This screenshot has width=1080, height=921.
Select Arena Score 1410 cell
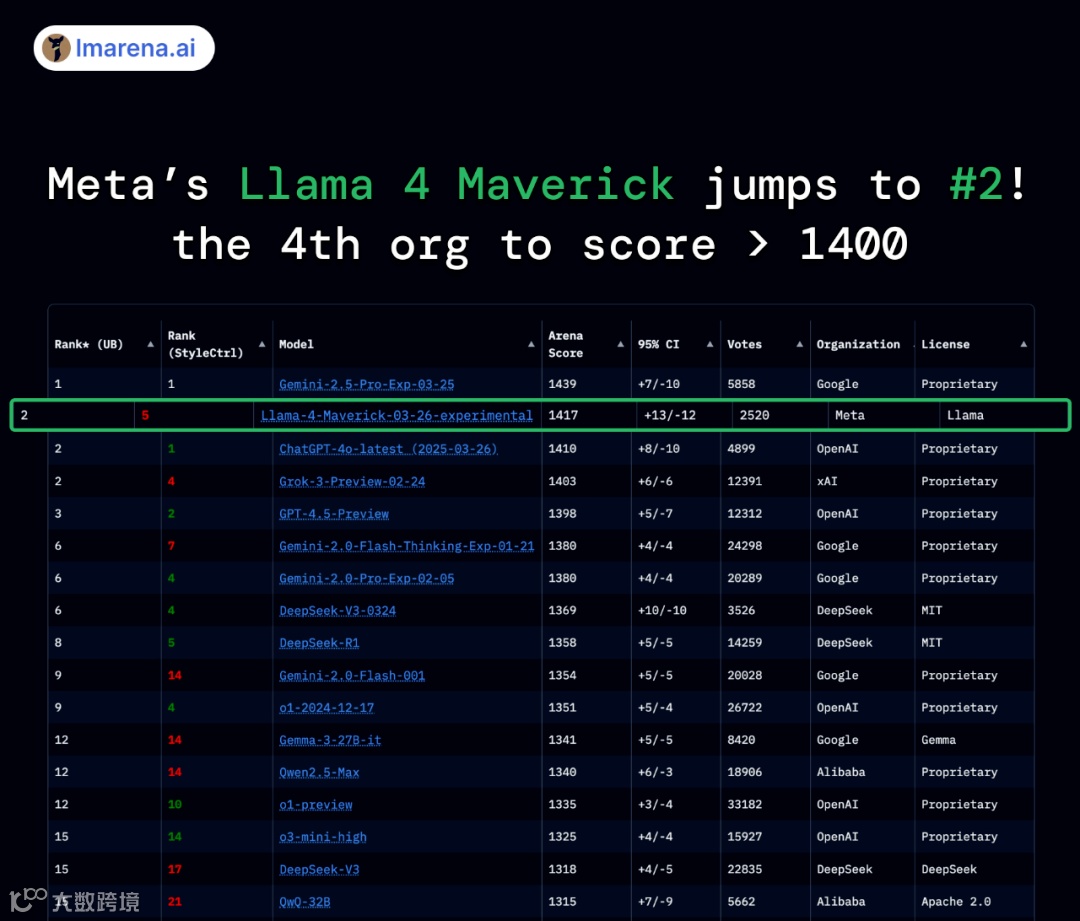pyautogui.click(x=562, y=449)
